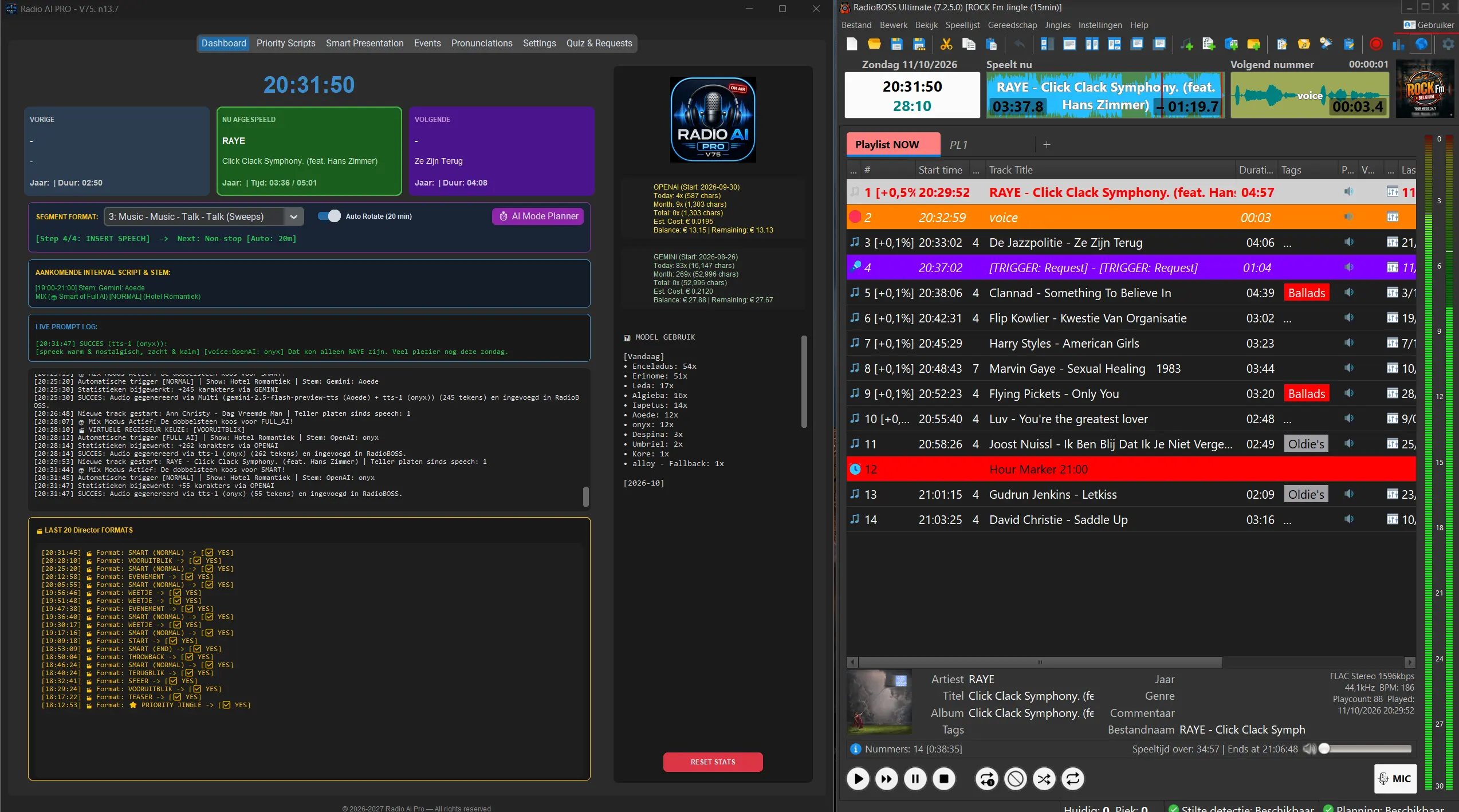The image size is (1459, 812).
Task: Toggle the stop-after-track circle-slash button
Action: click(x=1016, y=779)
